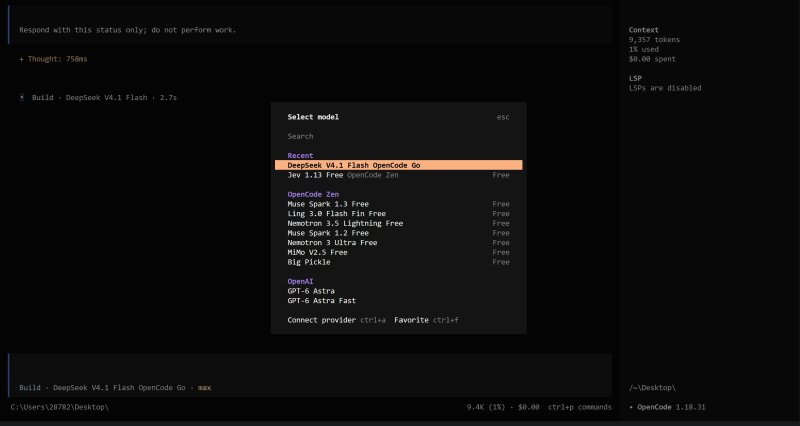The height and width of the screenshot is (426, 800).
Task: Pick MiMo V2.5 Free model
Action: click(398, 253)
